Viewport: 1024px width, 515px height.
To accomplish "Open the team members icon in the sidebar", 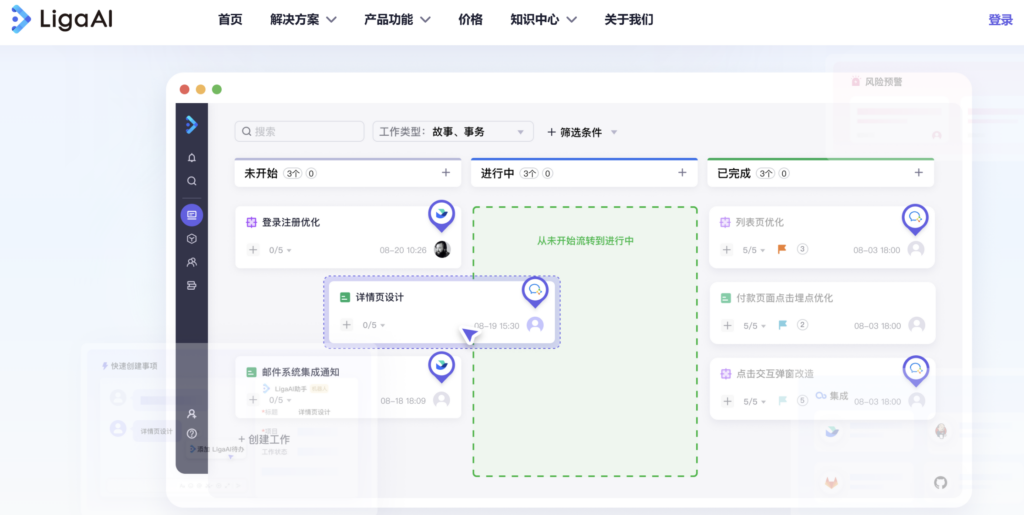I will point(191,262).
